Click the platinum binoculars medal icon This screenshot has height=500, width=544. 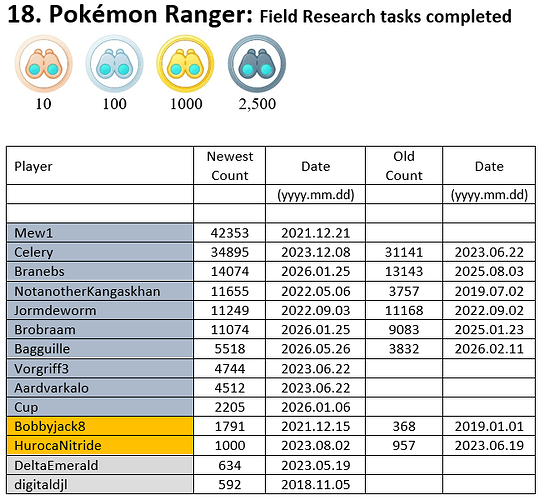pos(257,64)
